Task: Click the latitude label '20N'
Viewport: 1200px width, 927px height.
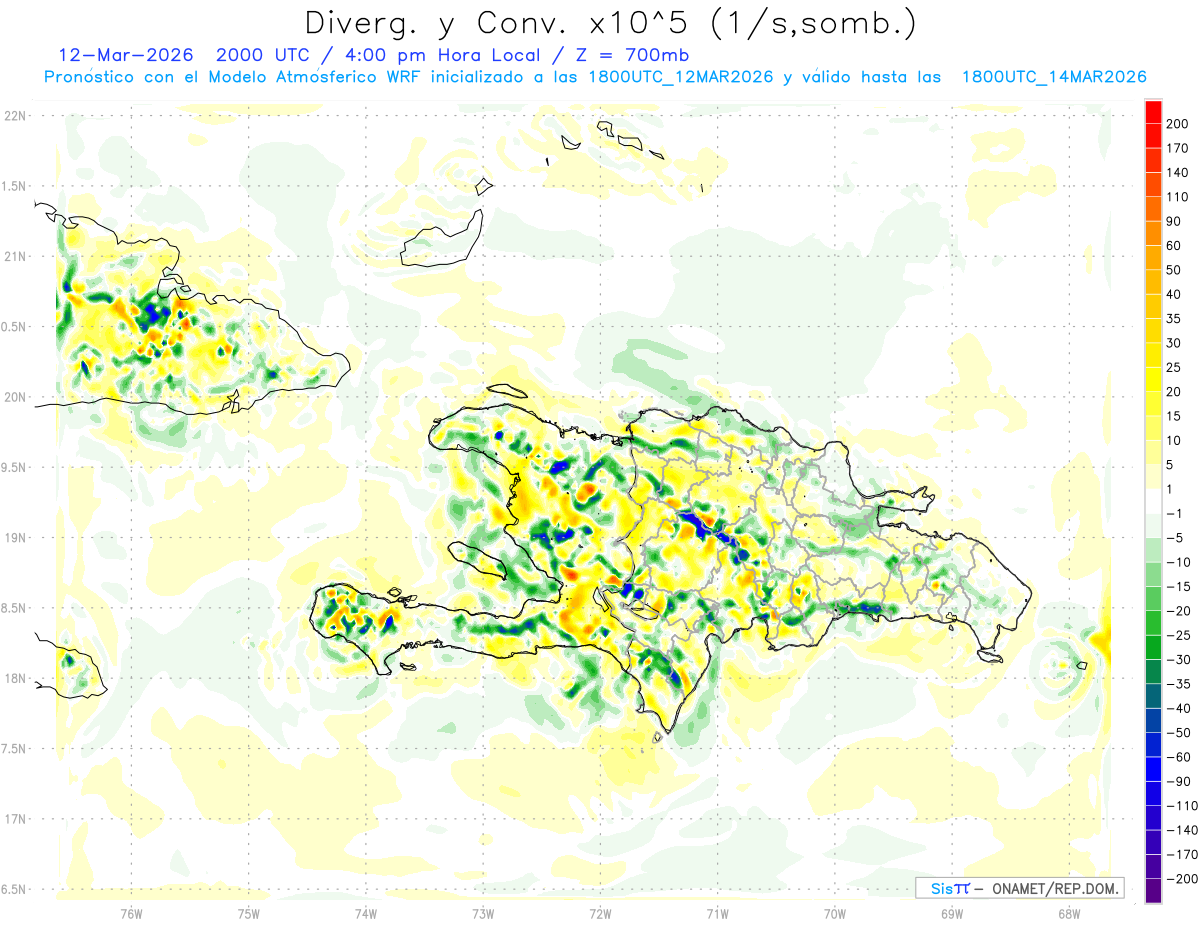Action: (x=16, y=397)
